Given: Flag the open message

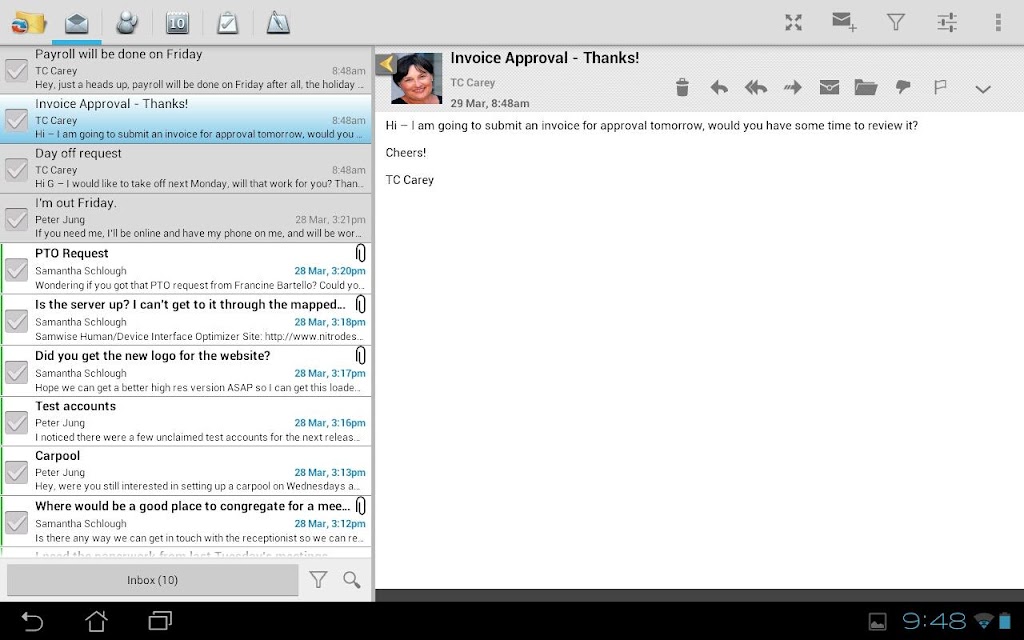Looking at the screenshot, I should coord(940,87).
